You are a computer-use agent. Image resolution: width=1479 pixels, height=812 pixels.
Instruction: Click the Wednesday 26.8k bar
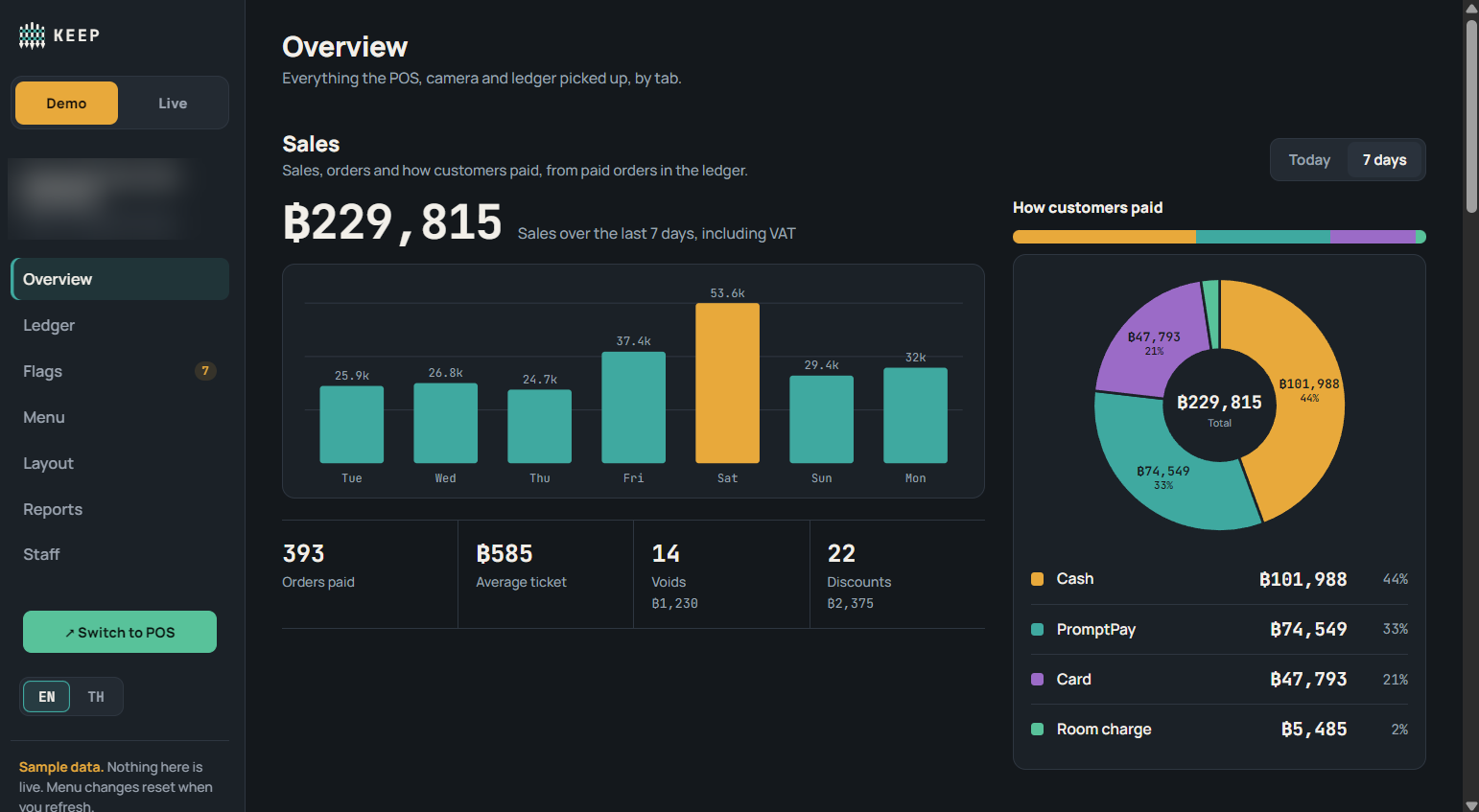coord(445,423)
